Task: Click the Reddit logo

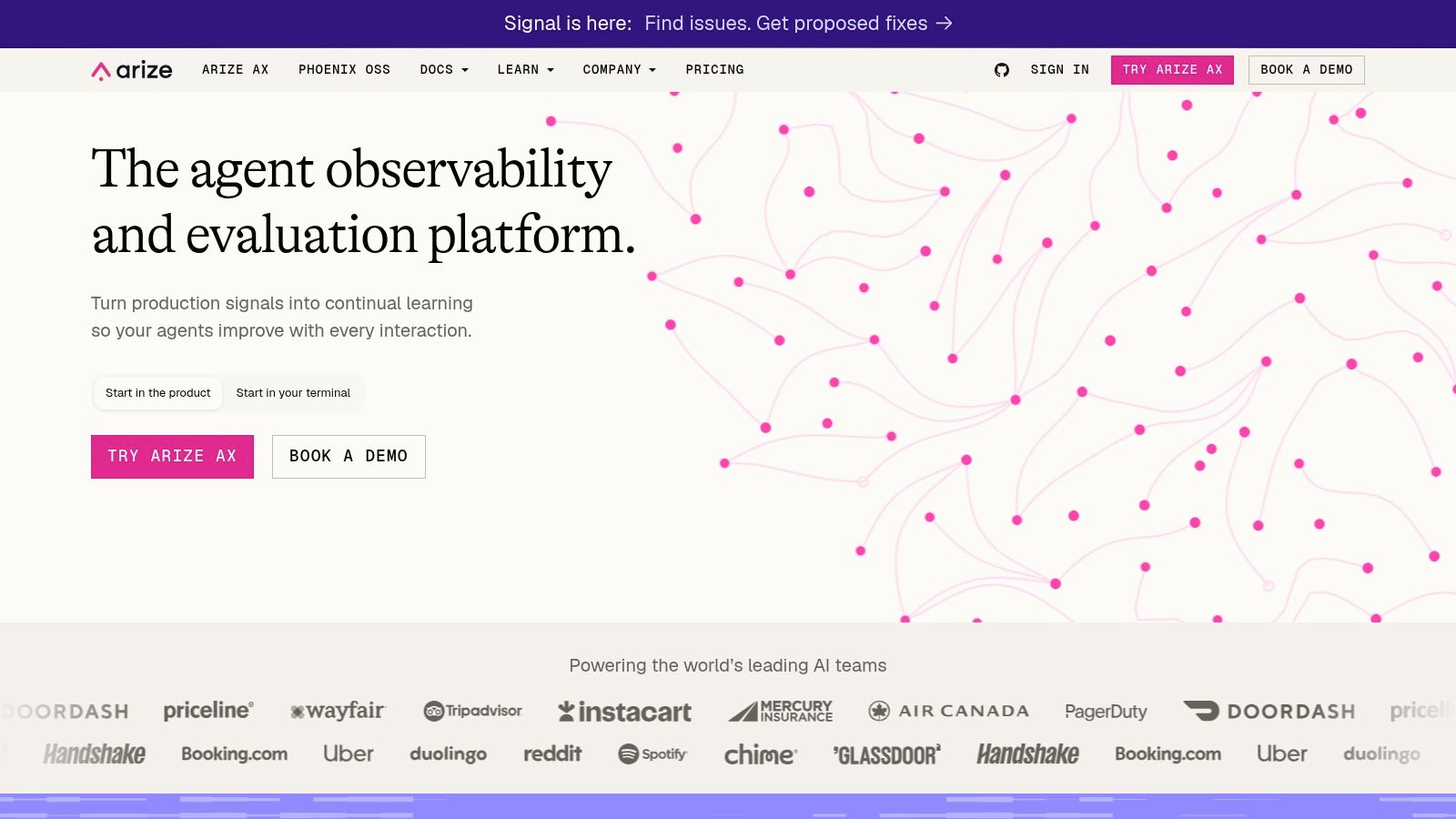Action: coord(552,753)
